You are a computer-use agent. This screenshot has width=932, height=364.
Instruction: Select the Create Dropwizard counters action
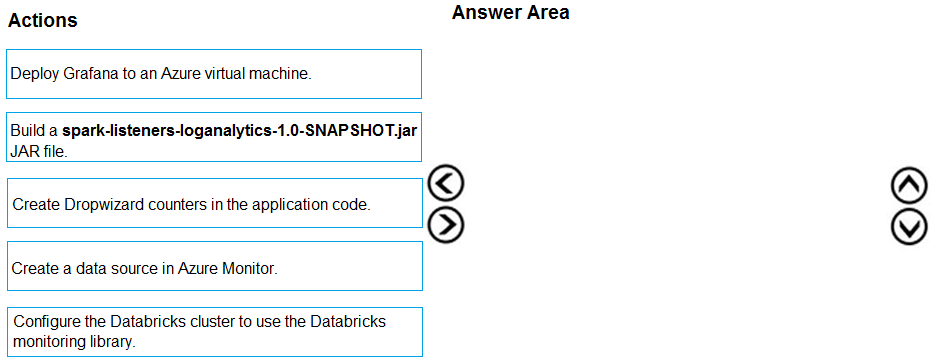(x=215, y=203)
